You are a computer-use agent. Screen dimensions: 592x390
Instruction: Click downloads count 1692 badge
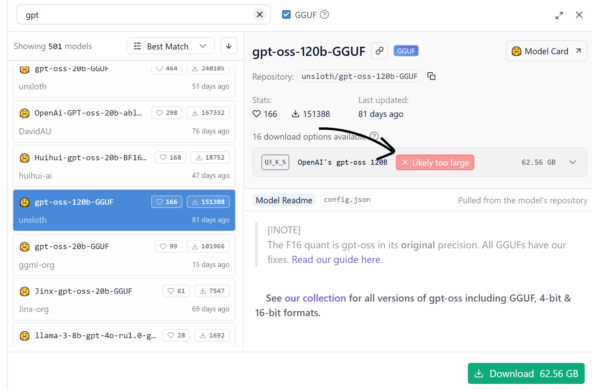[212, 335]
